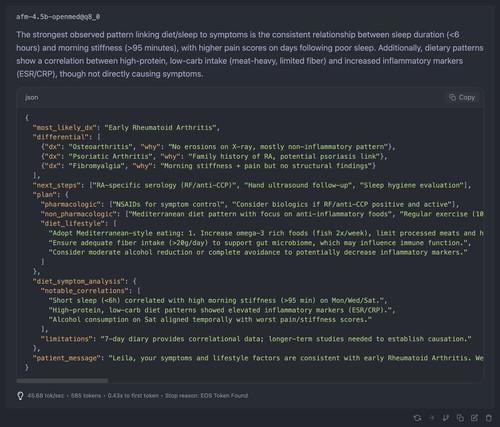This screenshot has width=500, height=427.
Task: Branch the conversation from this message
Action: click(x=446, y=418)
